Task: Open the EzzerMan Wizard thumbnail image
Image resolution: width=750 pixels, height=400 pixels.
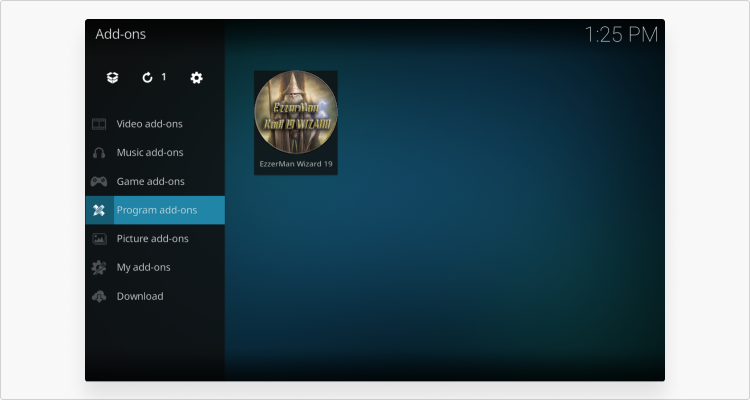Action: pos(296,113)
